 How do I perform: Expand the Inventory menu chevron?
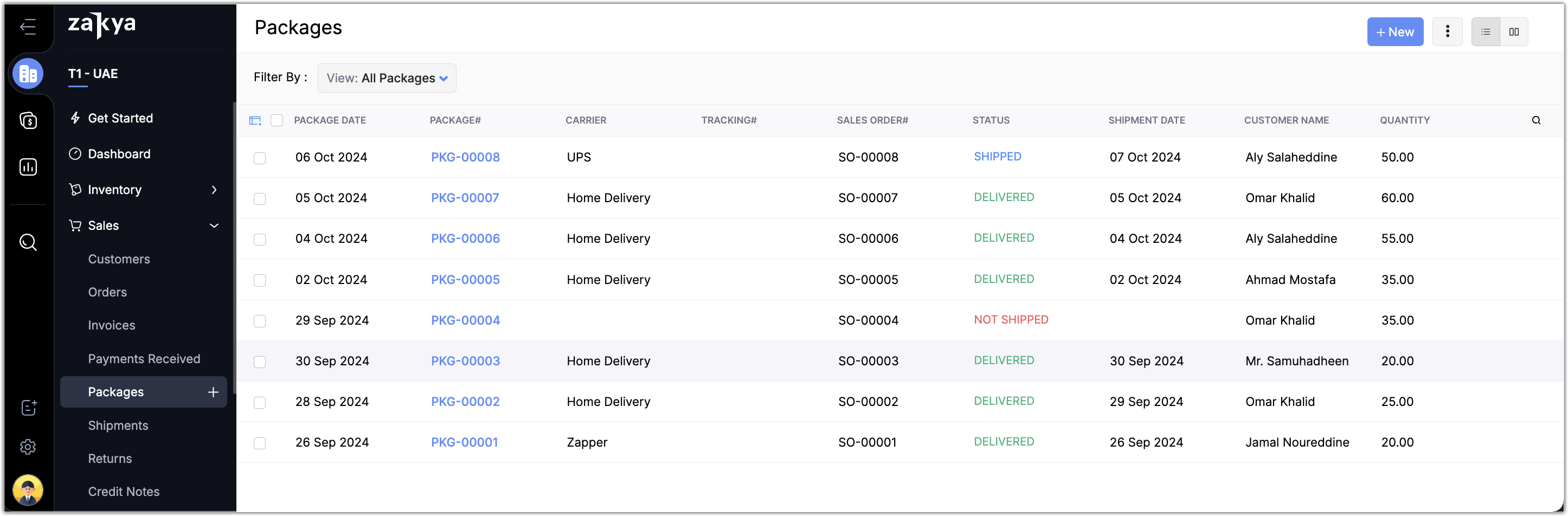214,190
